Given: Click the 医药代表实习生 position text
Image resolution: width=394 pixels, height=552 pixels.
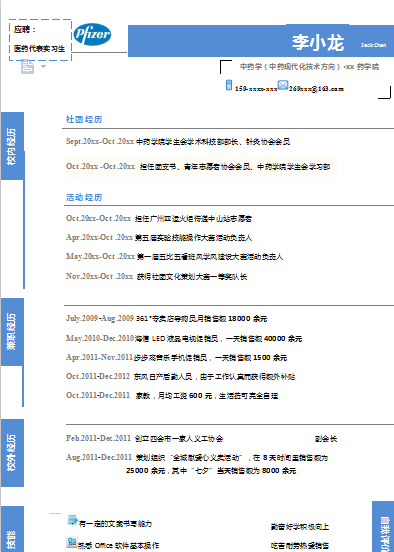Looking at the screenshot, I should coord(39,49).
